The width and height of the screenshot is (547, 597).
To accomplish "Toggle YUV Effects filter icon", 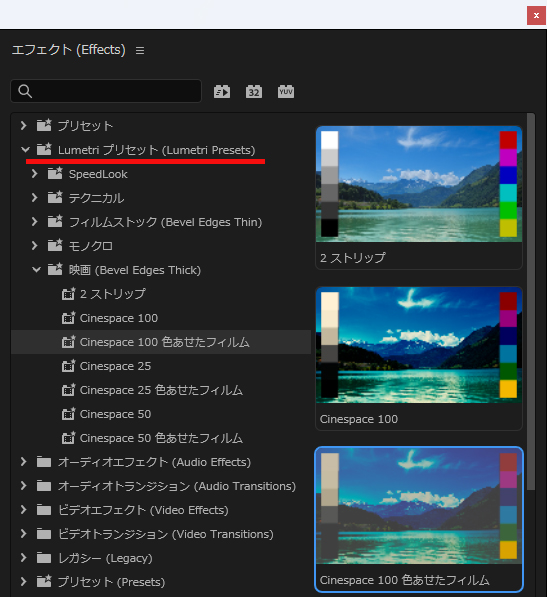I will coord(286,92).
